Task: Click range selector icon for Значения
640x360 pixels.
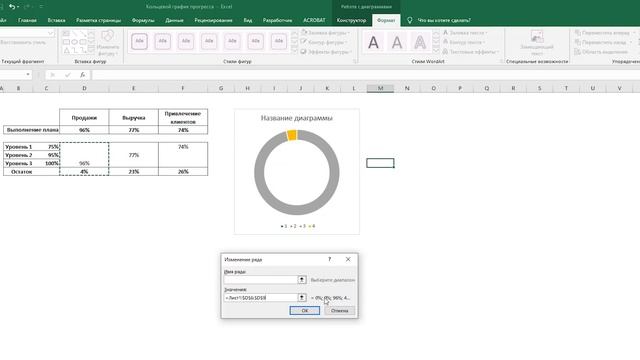Action: [302, 298]
